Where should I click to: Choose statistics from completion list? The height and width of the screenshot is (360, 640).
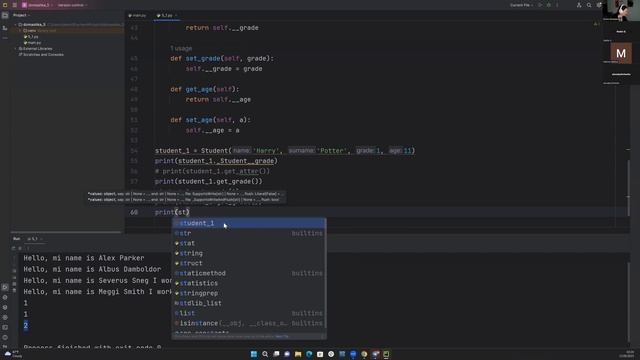pos(249,283)
